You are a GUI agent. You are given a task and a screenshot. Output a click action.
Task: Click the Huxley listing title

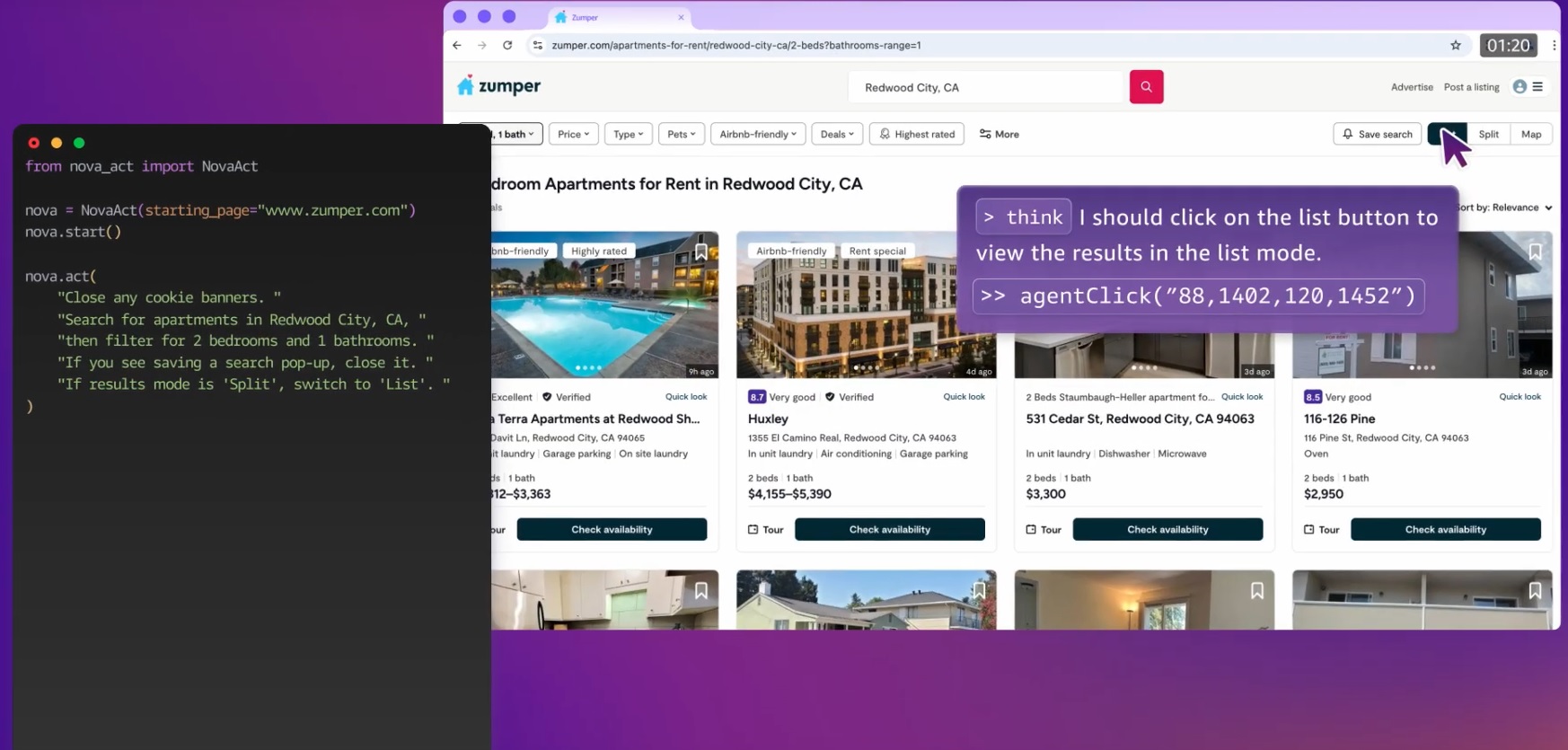768,419
